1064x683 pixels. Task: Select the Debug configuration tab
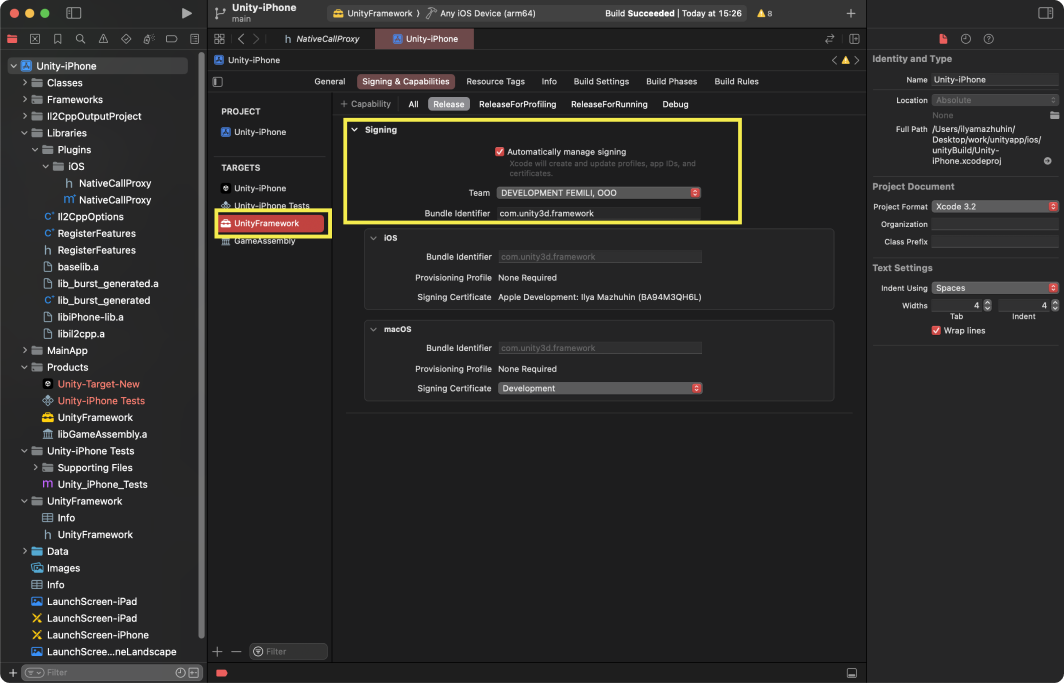pyautogui.click(x=675, y=104)
